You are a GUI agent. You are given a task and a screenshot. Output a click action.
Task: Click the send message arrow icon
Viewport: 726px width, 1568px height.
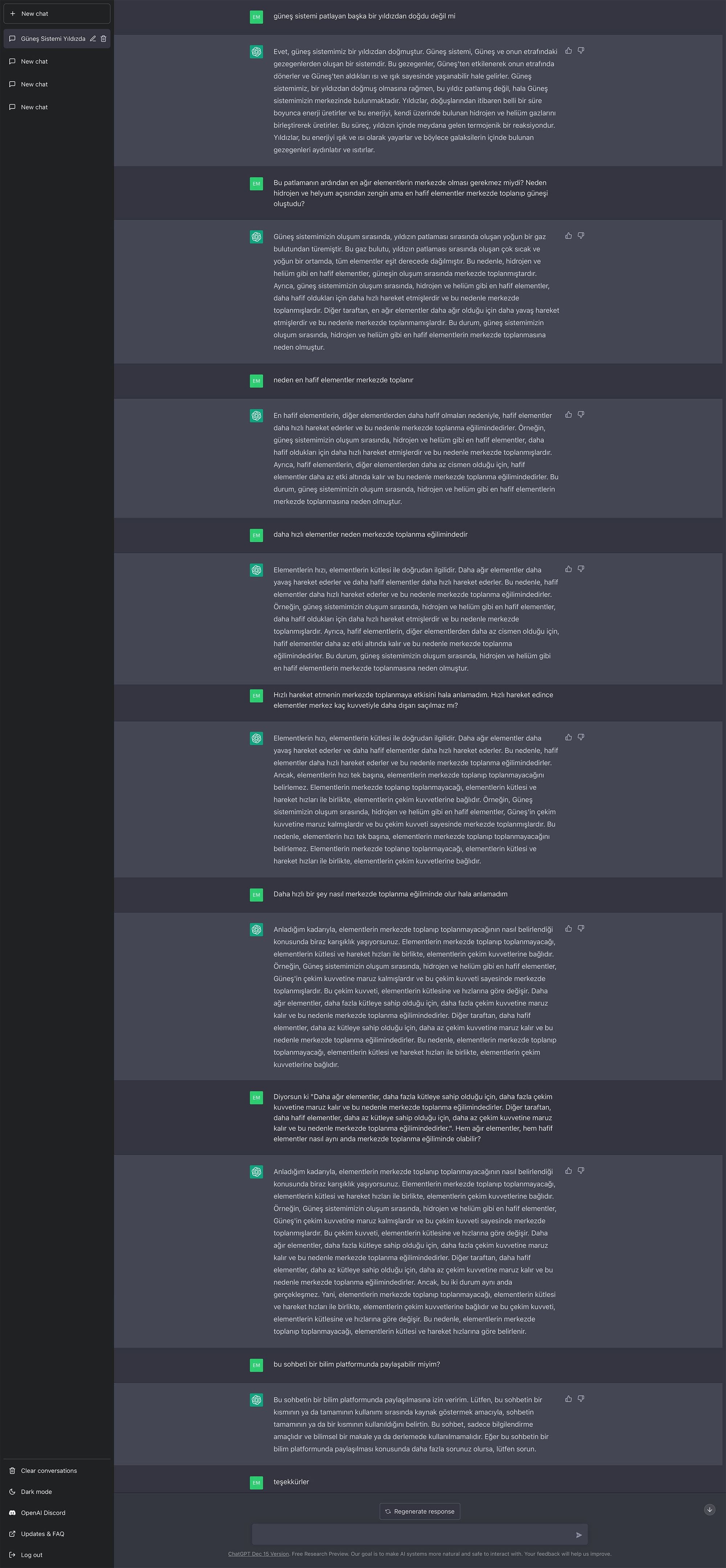579,1535
